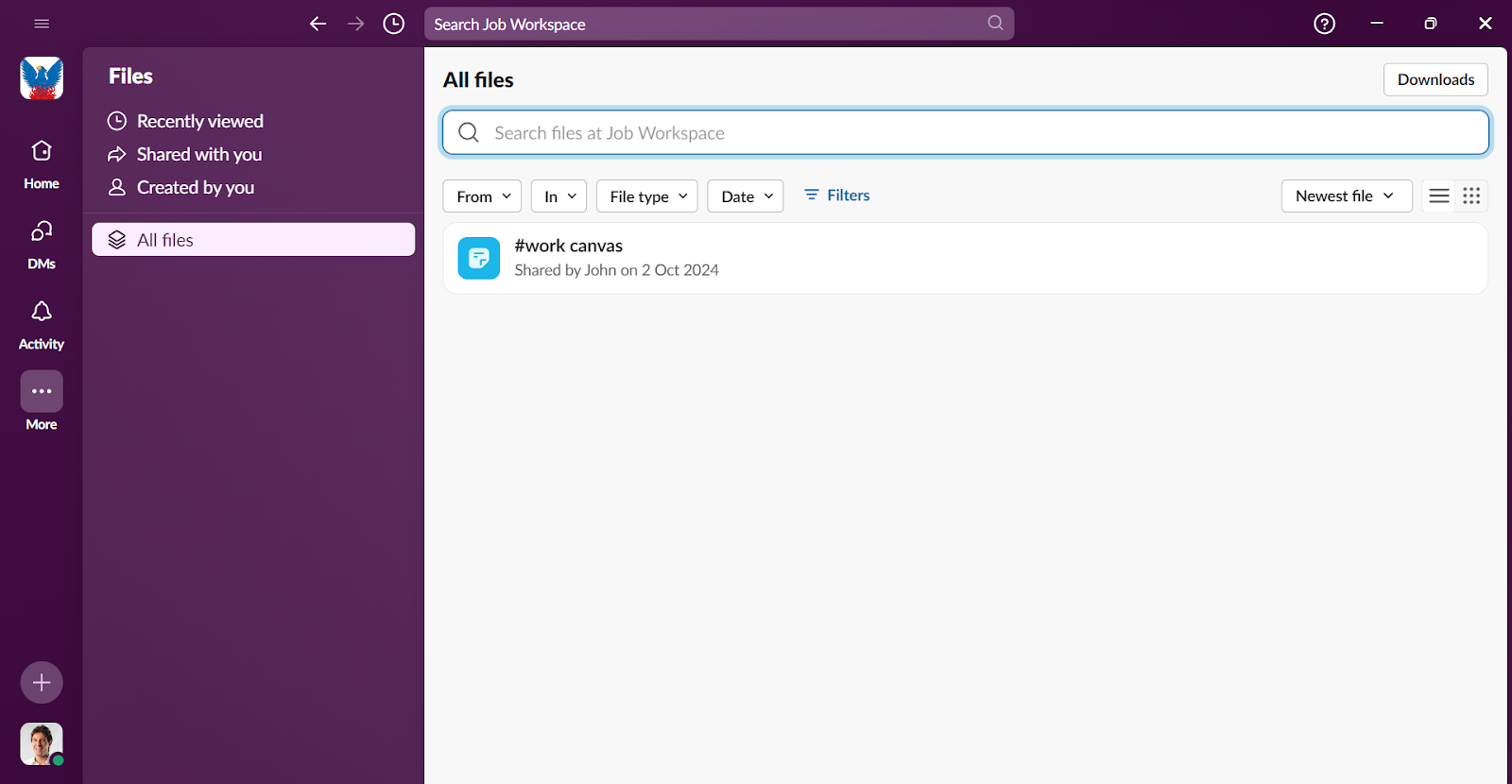Click the Files panel heading
The height and width of the screenshot is (784, 1512).
[x=130, y=77]
